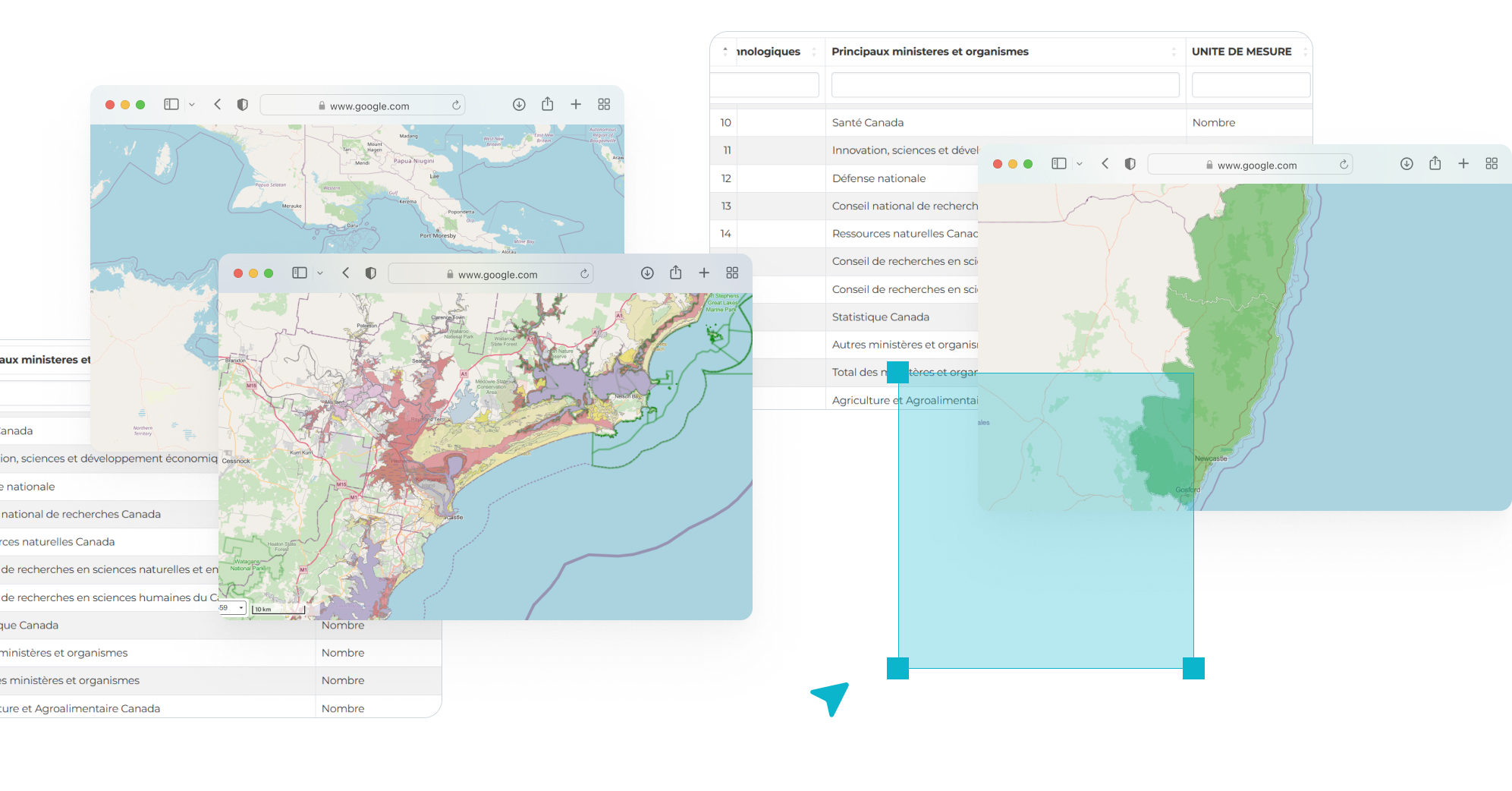Click the download icon in the Papua map window
This screenshot has width=1512, height=791.
(519, 104)
